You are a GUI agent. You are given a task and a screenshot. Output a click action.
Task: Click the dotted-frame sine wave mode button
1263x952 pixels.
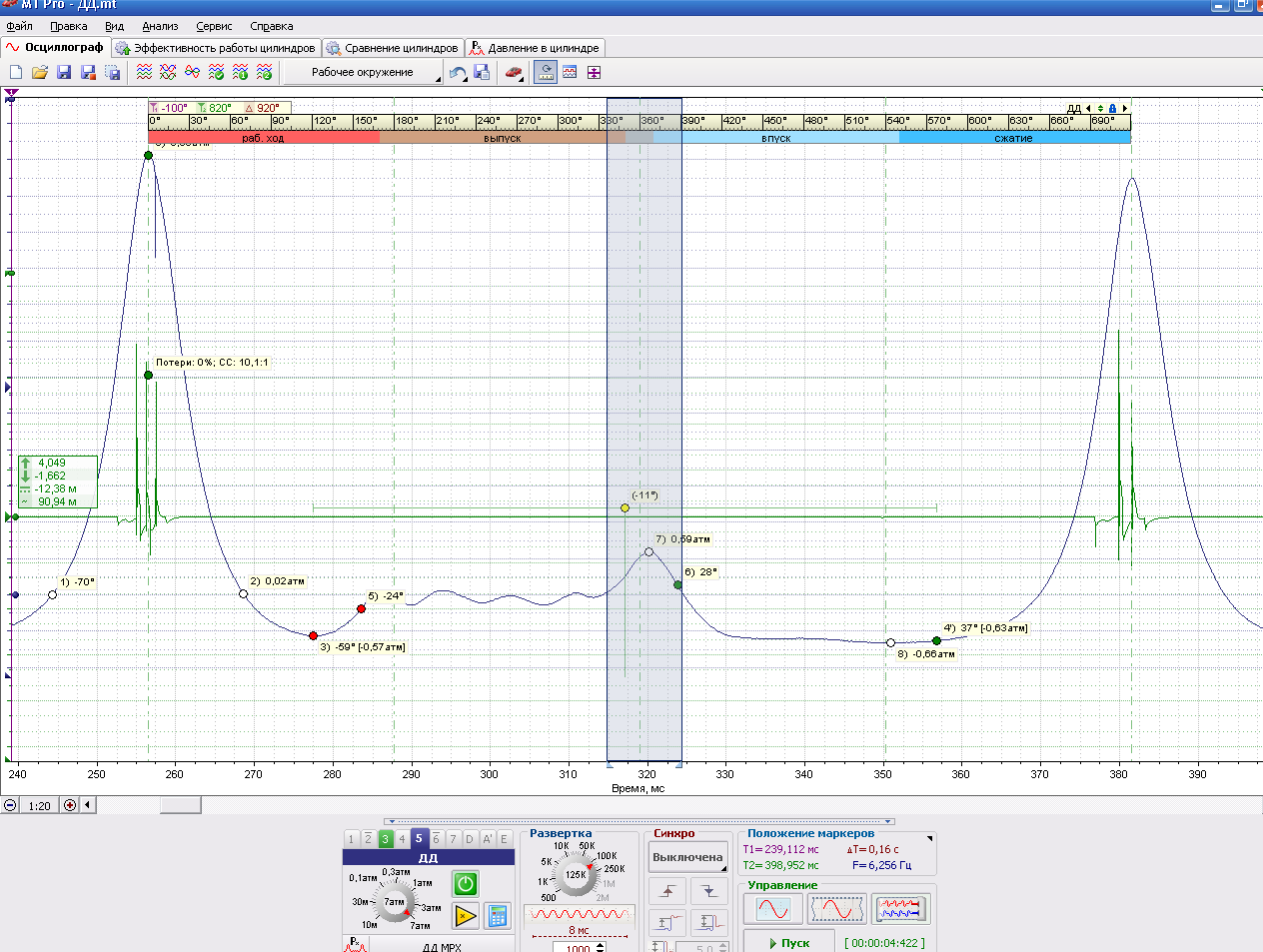click(837, 909)
